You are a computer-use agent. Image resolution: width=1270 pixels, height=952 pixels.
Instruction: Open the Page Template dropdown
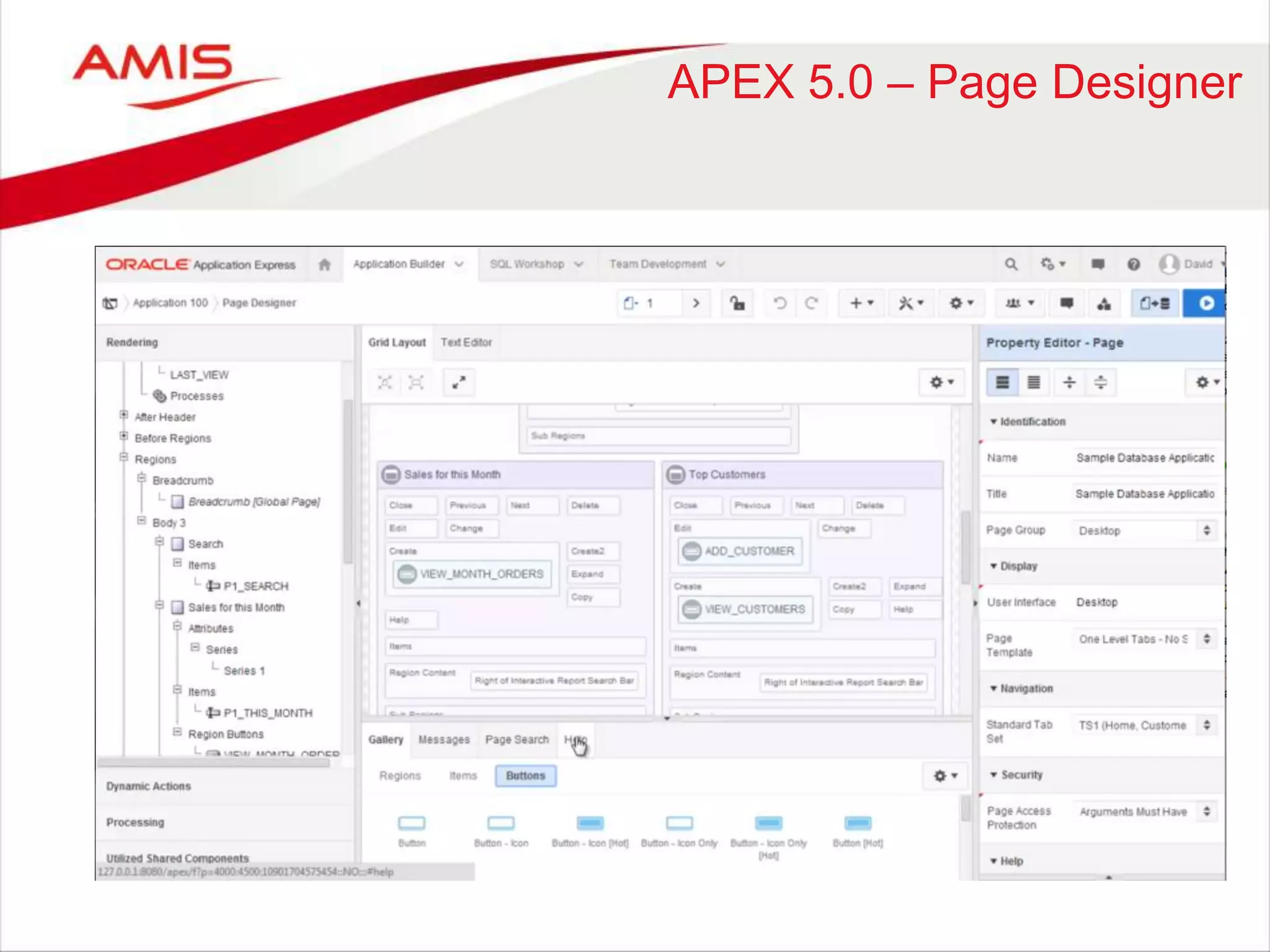(1145, 639)
